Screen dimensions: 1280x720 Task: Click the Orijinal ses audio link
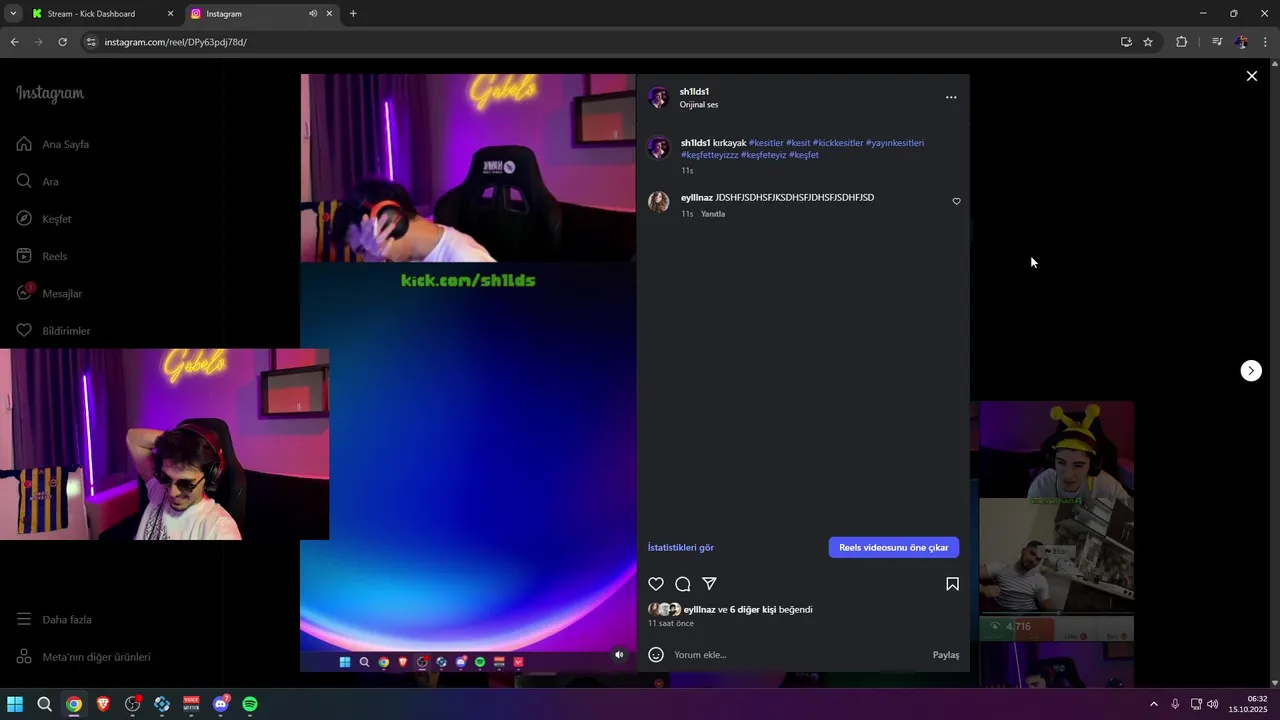[x=699, y=105]
